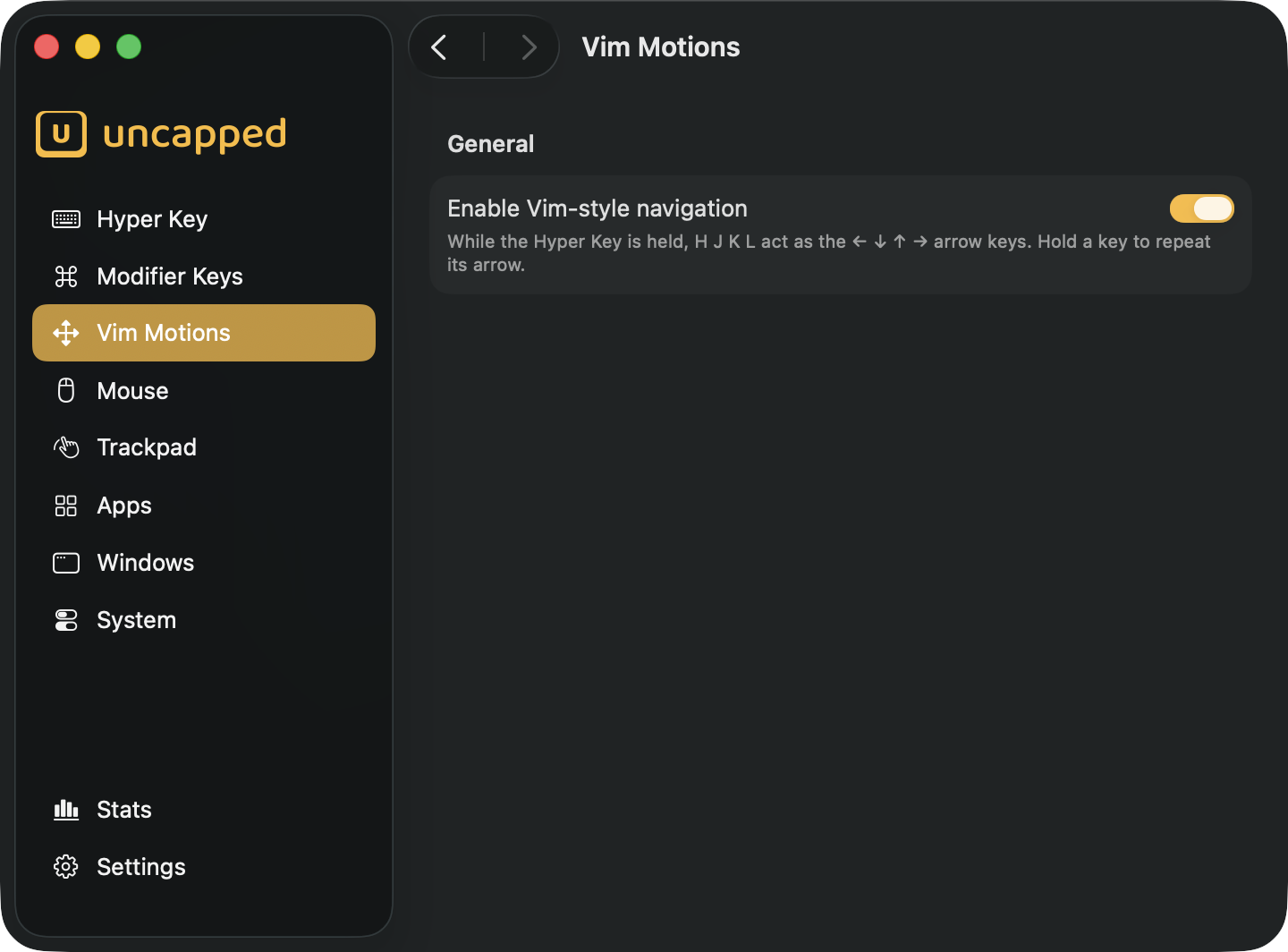Open the Windows section

point(204,563)
